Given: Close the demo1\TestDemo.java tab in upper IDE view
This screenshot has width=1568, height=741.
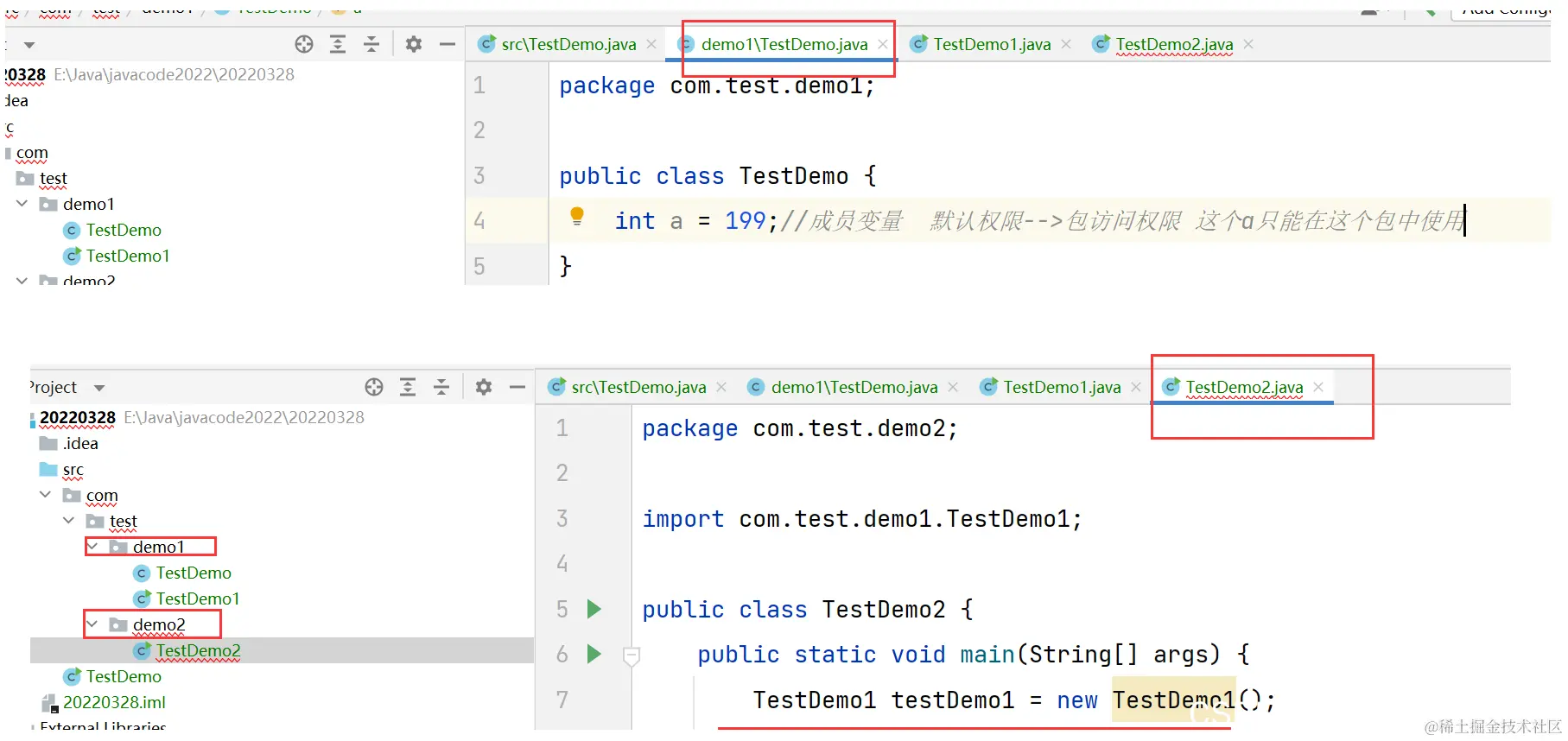Looking at the screenshot, I should click(882, 44).
